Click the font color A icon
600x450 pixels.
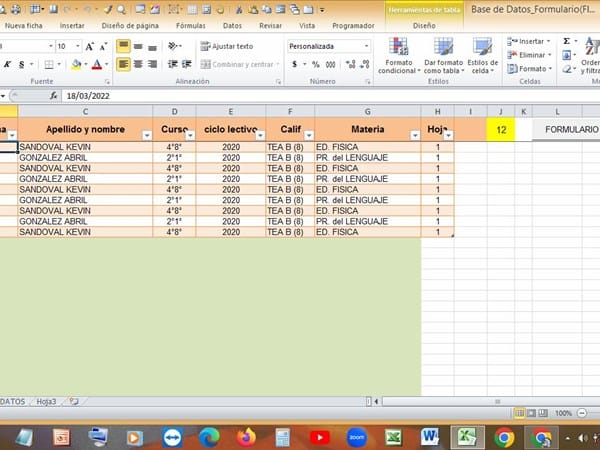pos(98,64)
